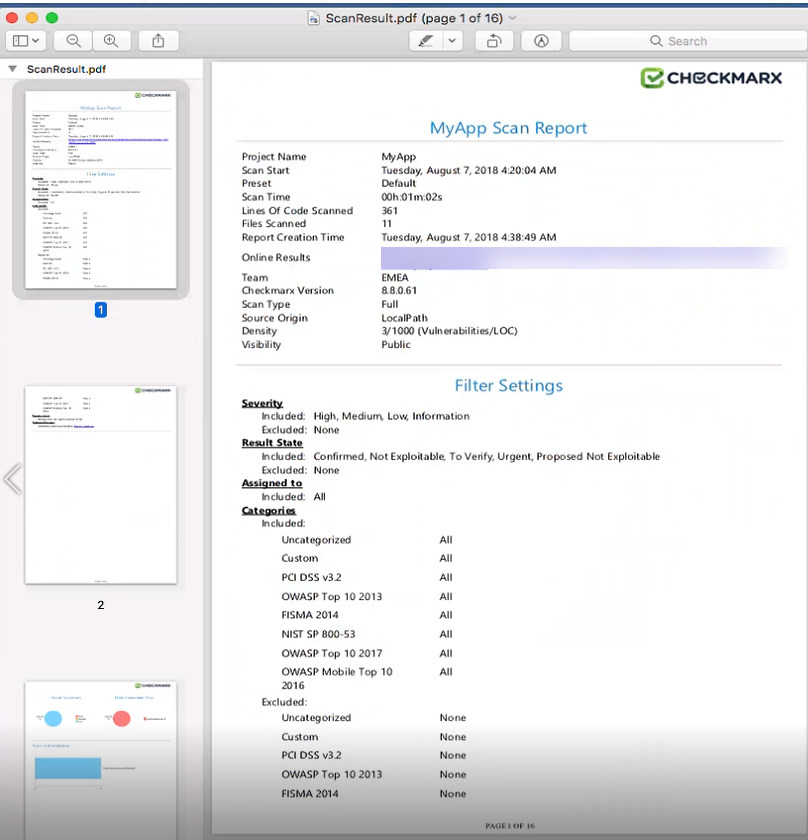Click the zoom in magnifier icon

click(x=111, y=41)
